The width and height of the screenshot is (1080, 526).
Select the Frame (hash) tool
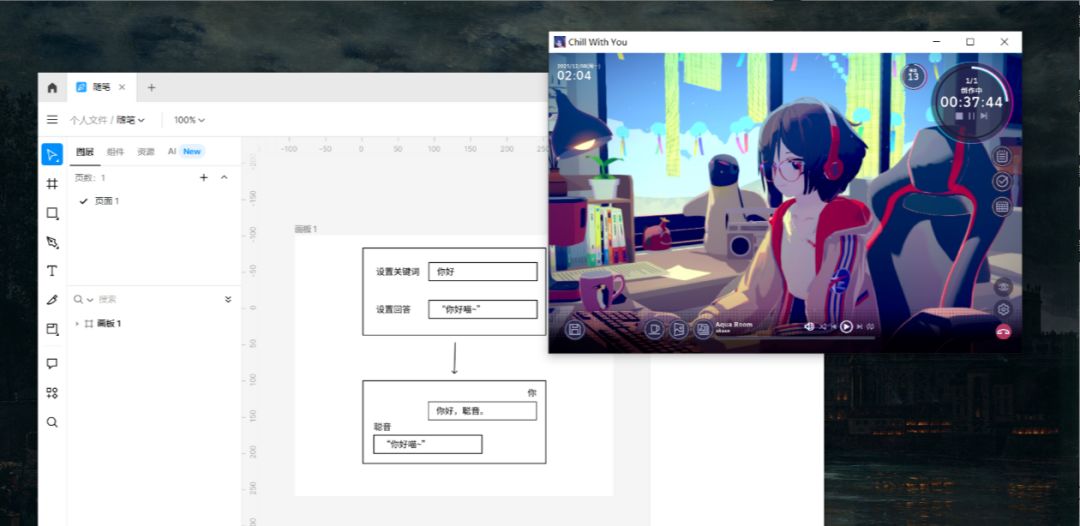click(x=52, y=184)
